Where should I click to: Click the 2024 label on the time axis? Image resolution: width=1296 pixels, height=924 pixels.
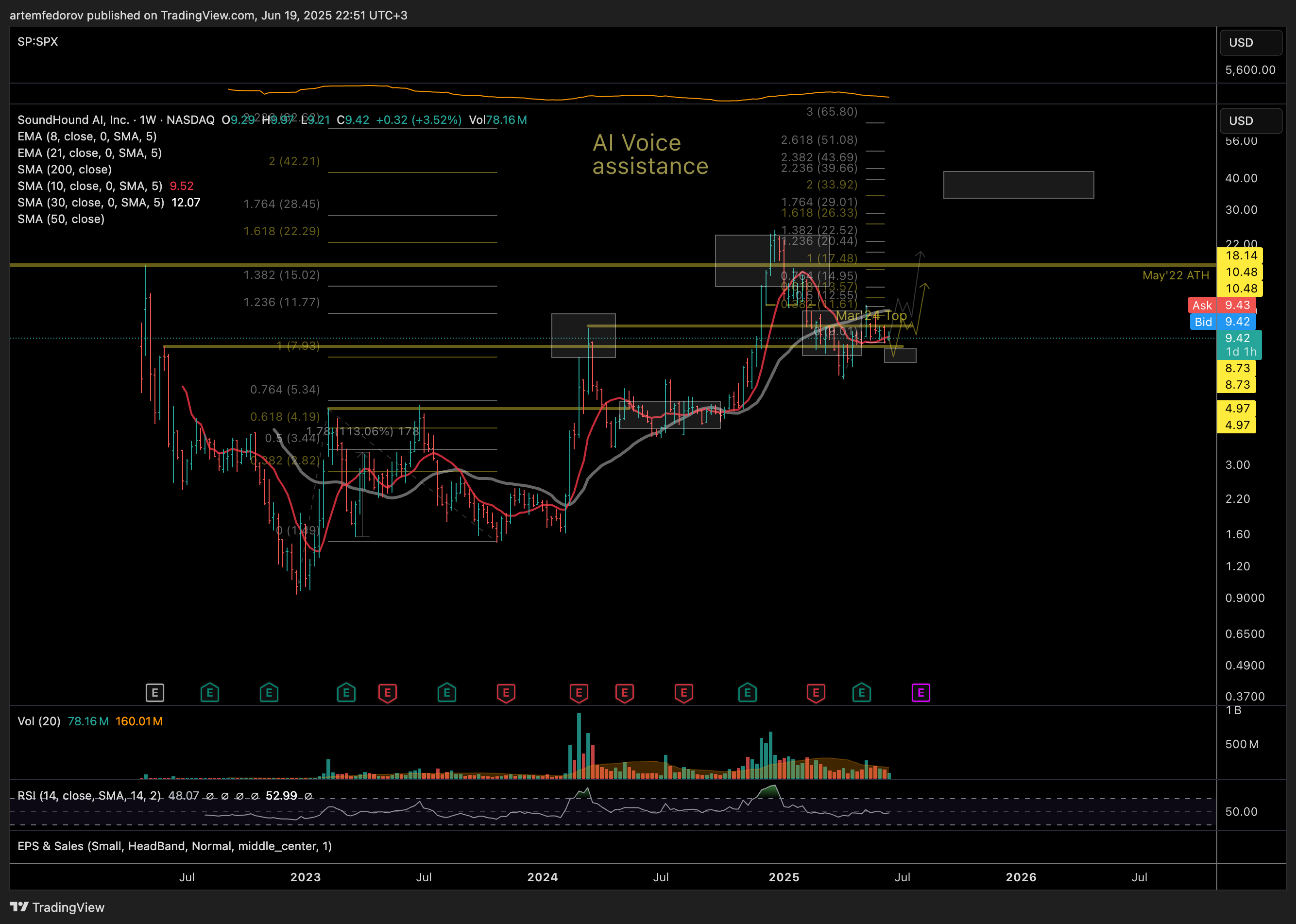(x=542, y=877)
